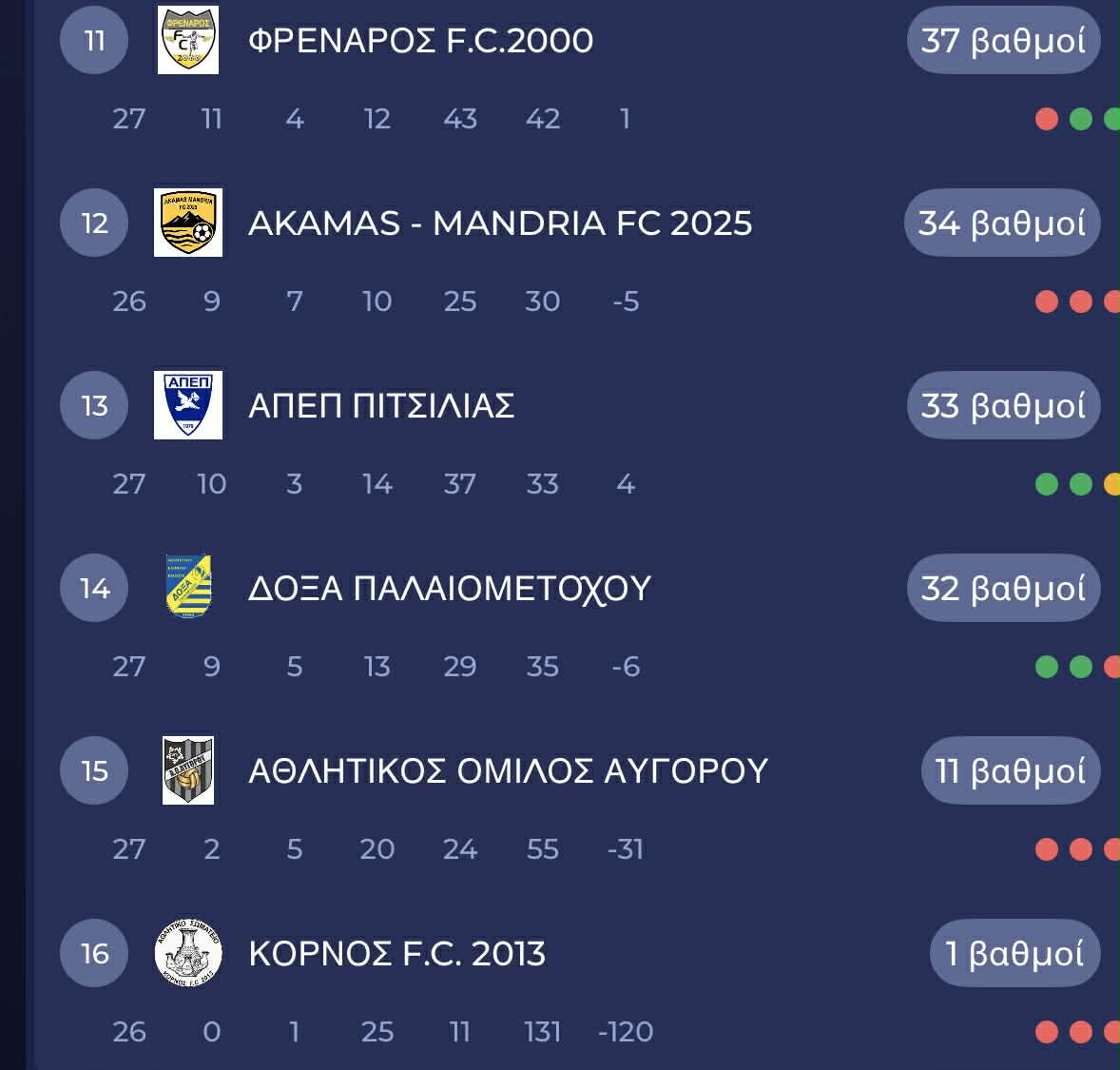The height and width of the screenshot is (1070, 1120).
Task: Open the ΑΘΛΗΤΙΚΟΣ ΟΜΙΛΟΣ ΑΥΓΟΡΟΥ striped crest
Action: (x=188, y=770)
